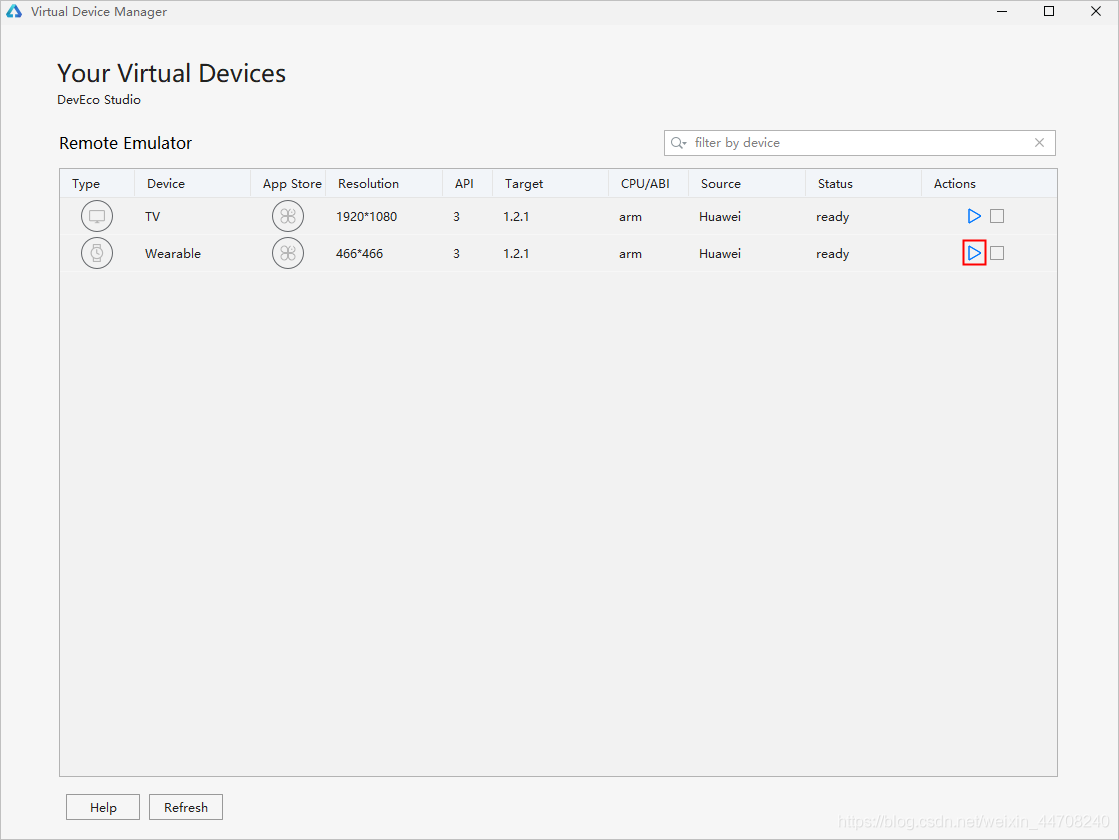
Task: Maximize the Virtual Device Manager window
Action: 1049,12
